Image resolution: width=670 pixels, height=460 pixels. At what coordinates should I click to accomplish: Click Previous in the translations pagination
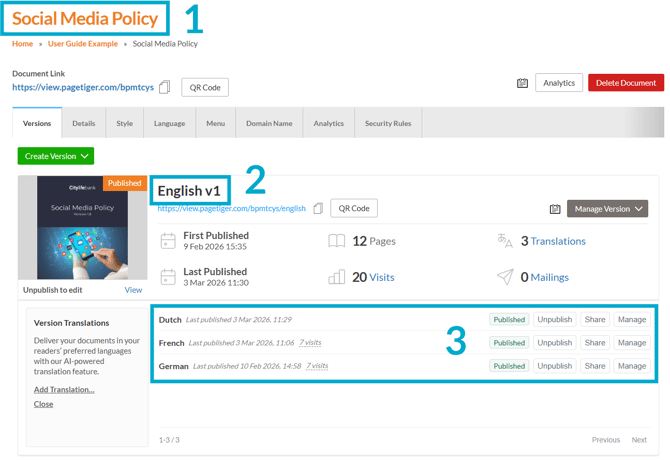click(x=605, y=439)
